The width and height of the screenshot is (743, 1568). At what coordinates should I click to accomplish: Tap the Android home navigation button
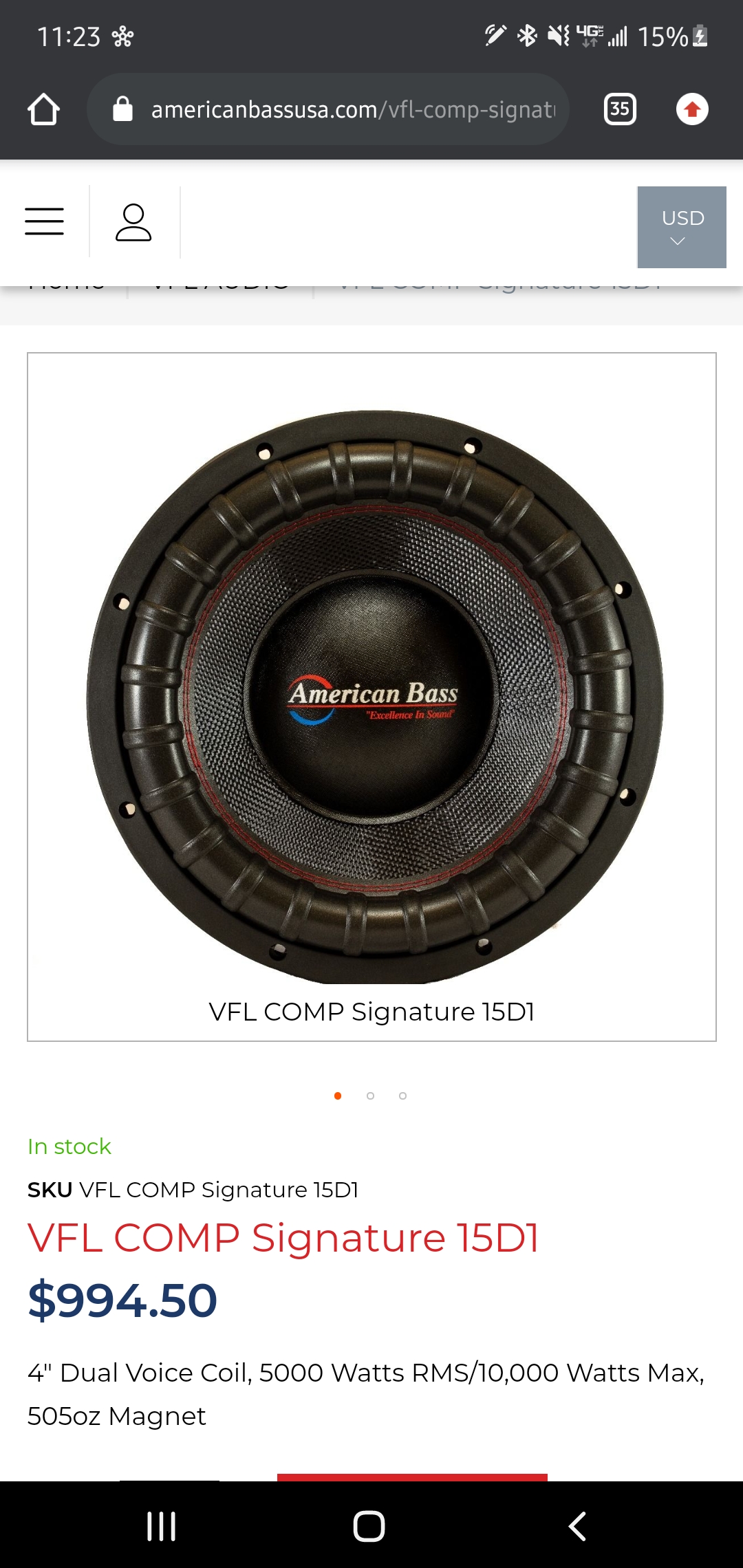(369, 1526)
